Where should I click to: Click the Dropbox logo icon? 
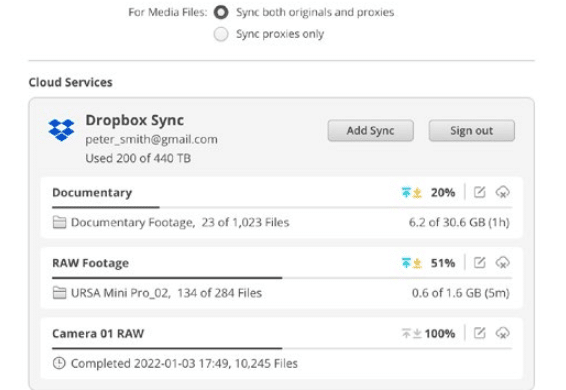tap(61, 130)
